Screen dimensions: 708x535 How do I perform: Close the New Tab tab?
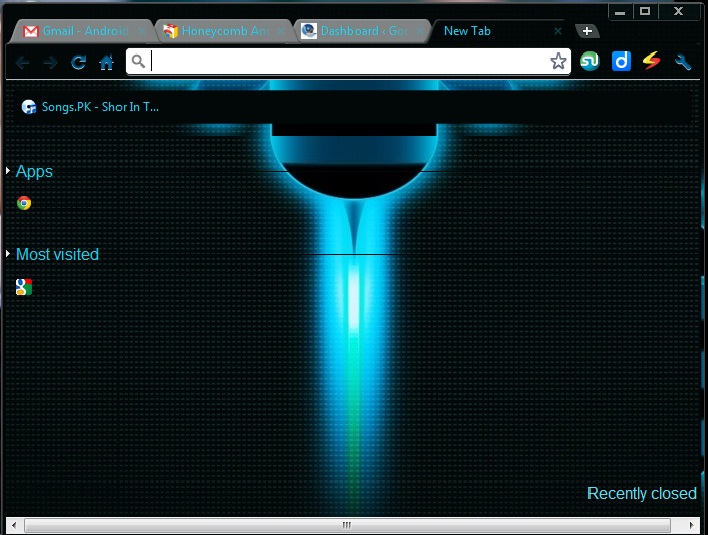coord(558,31)
